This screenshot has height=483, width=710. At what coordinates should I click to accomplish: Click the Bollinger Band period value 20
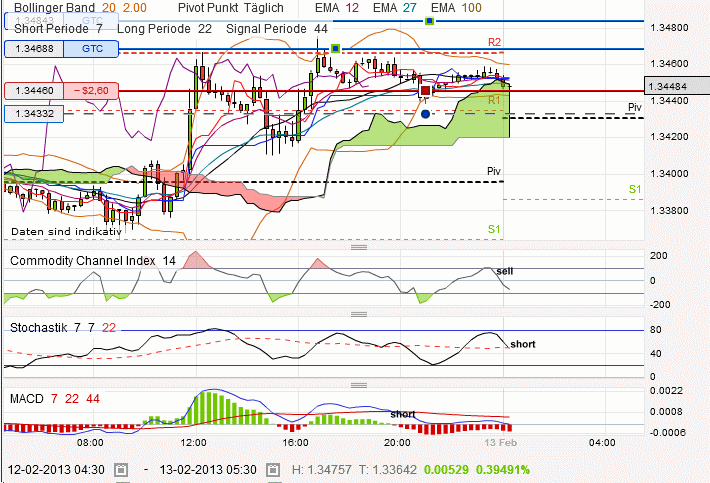click(x=109, y=8)
